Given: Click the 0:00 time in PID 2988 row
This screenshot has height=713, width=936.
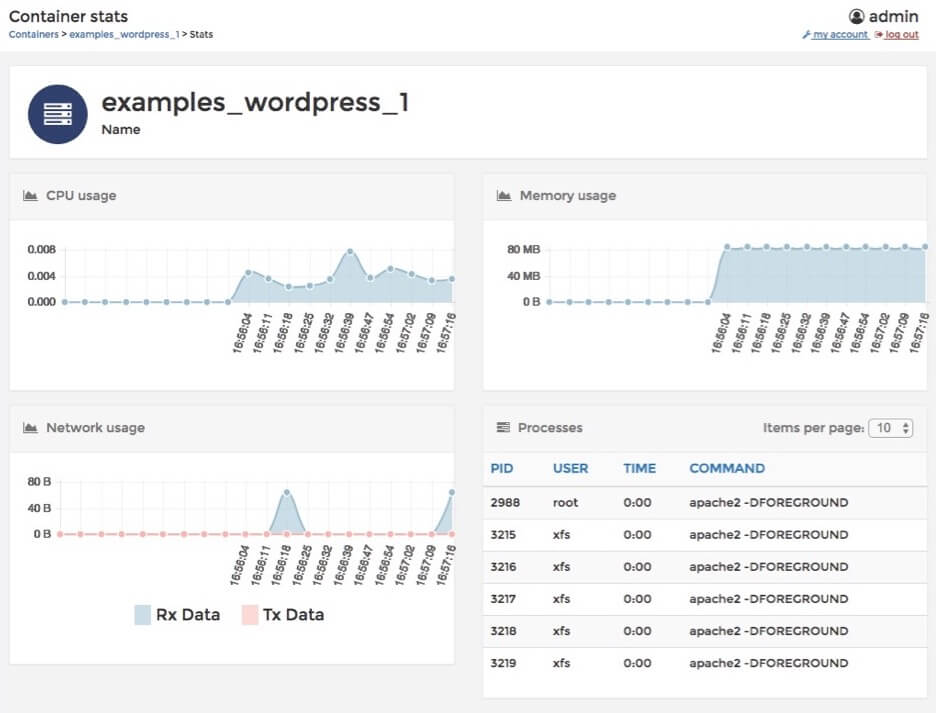Looking at the screenshot, I should 637,503.
